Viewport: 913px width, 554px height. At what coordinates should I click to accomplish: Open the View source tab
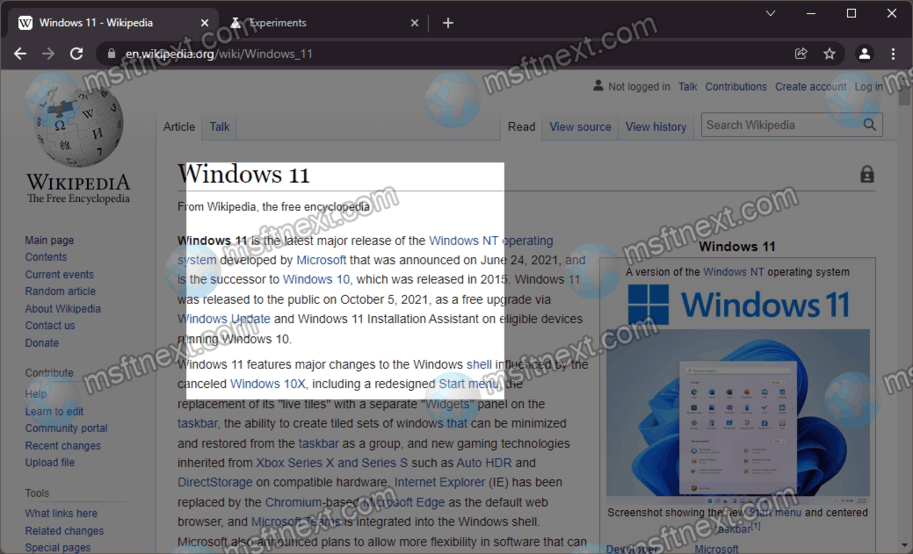point(580,126)
